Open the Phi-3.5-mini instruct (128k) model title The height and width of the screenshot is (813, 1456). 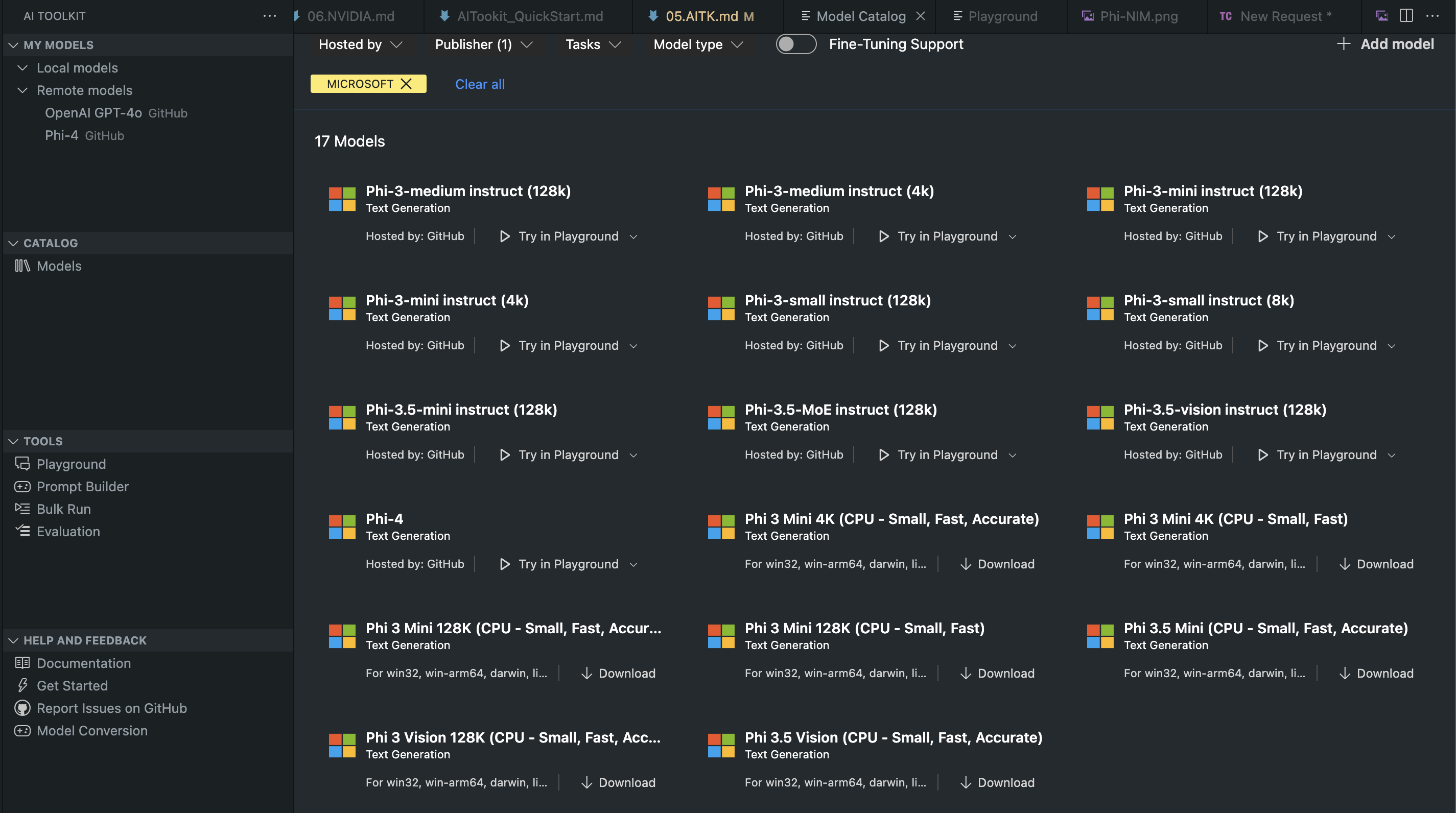(461, 410)
